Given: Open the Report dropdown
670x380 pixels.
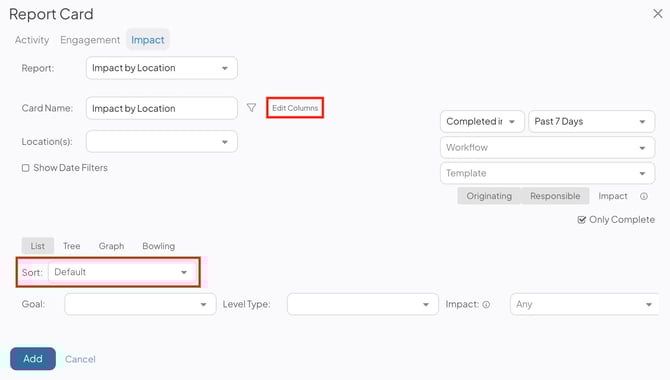Looking at the screenshot, I should click(x=162, y=68).
